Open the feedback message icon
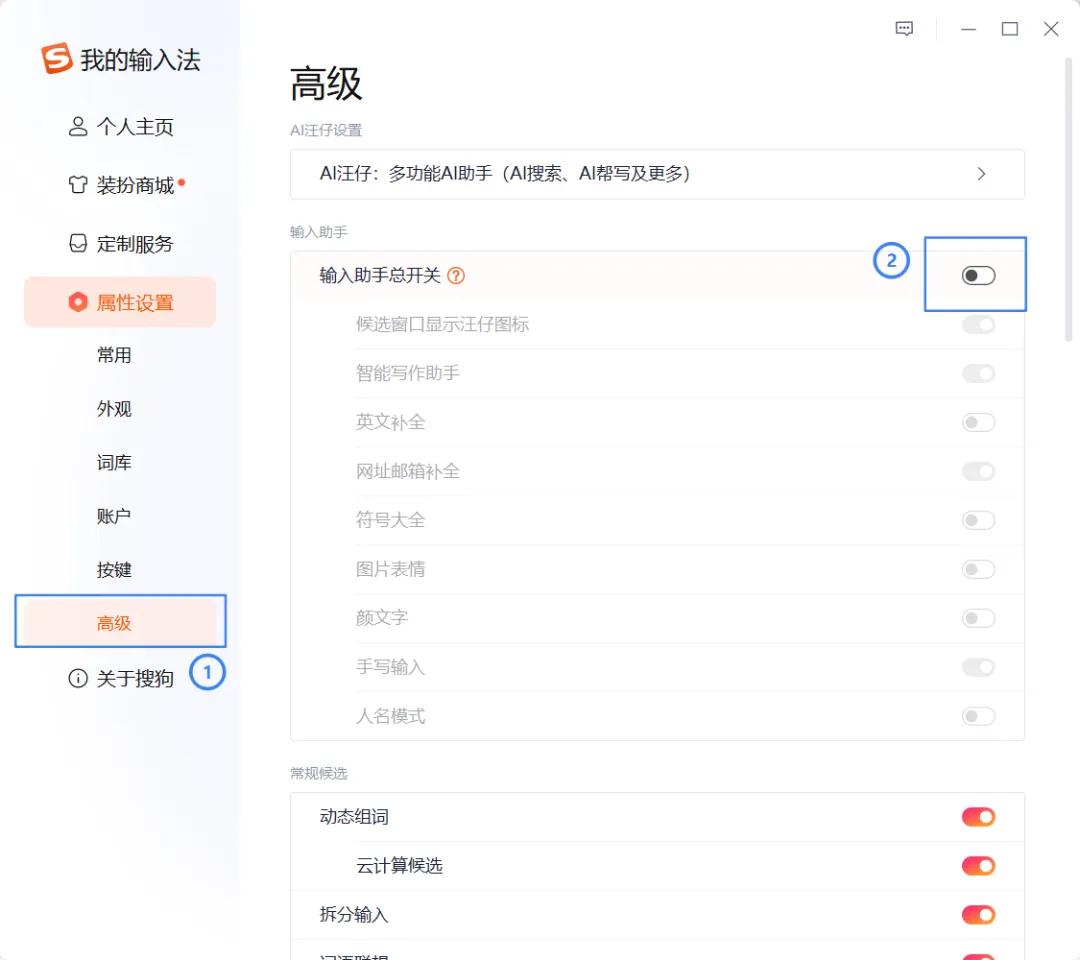Image resolution: width=1080 pixels, height=960 pixels. click(x=904, y=29)
